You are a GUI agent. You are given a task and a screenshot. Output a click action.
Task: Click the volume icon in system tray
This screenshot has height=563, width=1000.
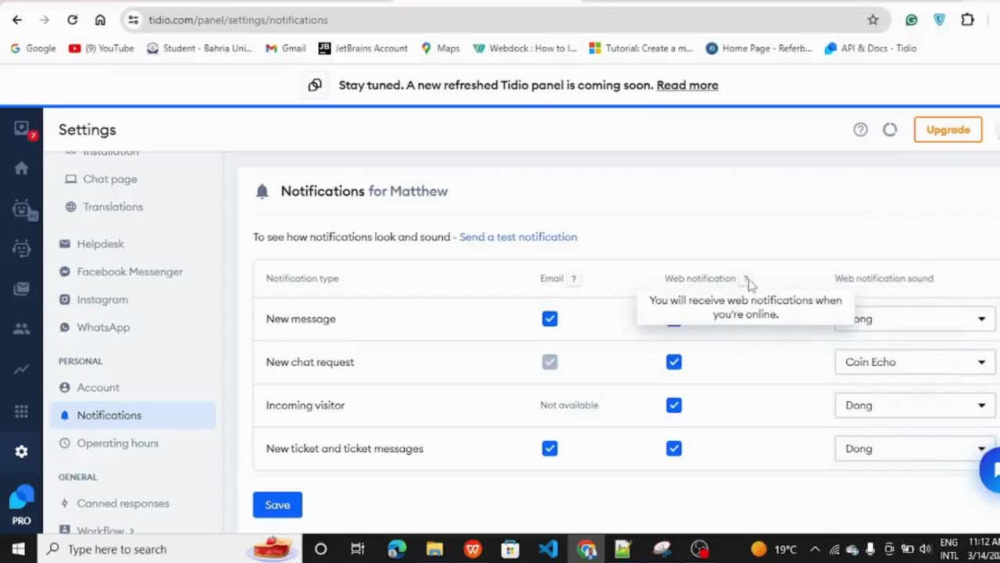[x=925, y=549]
